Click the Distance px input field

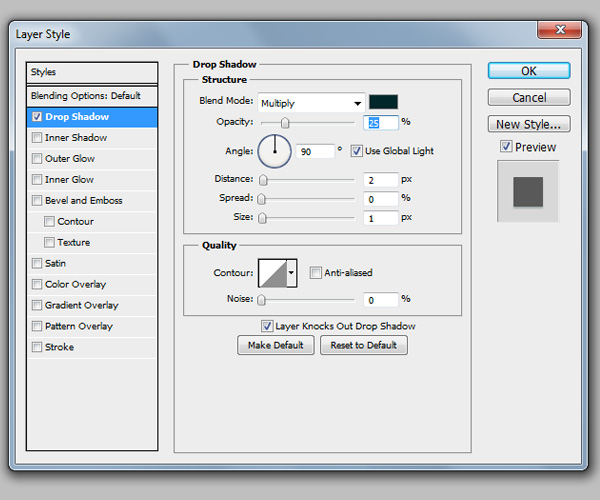tap(381, 180)
